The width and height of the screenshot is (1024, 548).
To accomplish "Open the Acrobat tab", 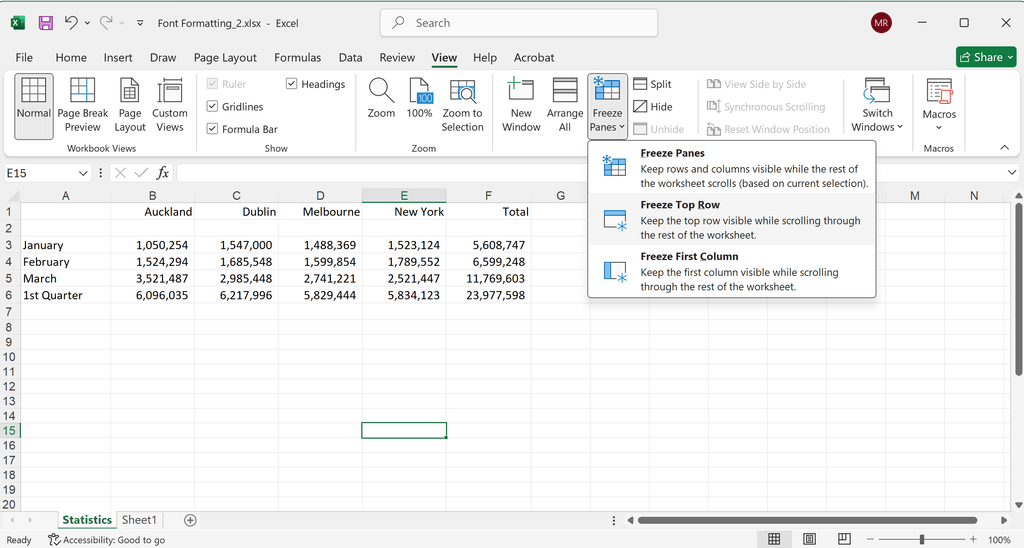I will coord(534,57).
